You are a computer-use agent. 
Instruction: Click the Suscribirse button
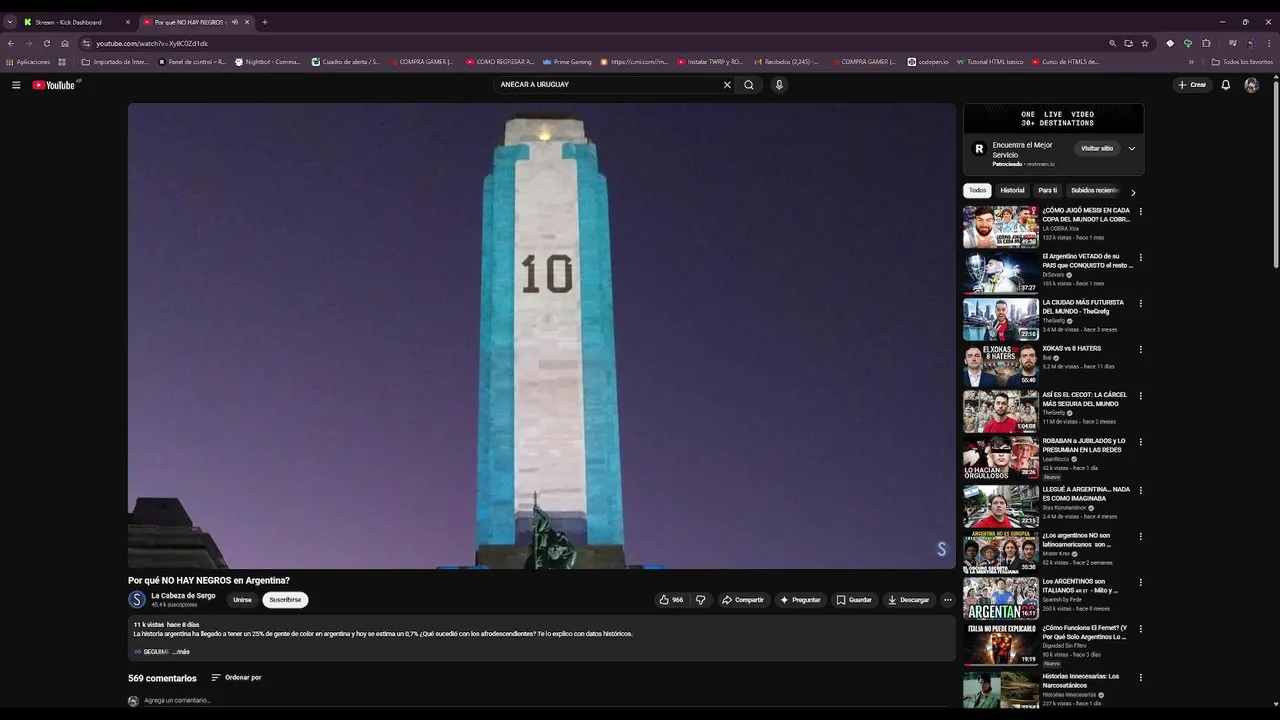pyautogui.click(x=285, y=600)
